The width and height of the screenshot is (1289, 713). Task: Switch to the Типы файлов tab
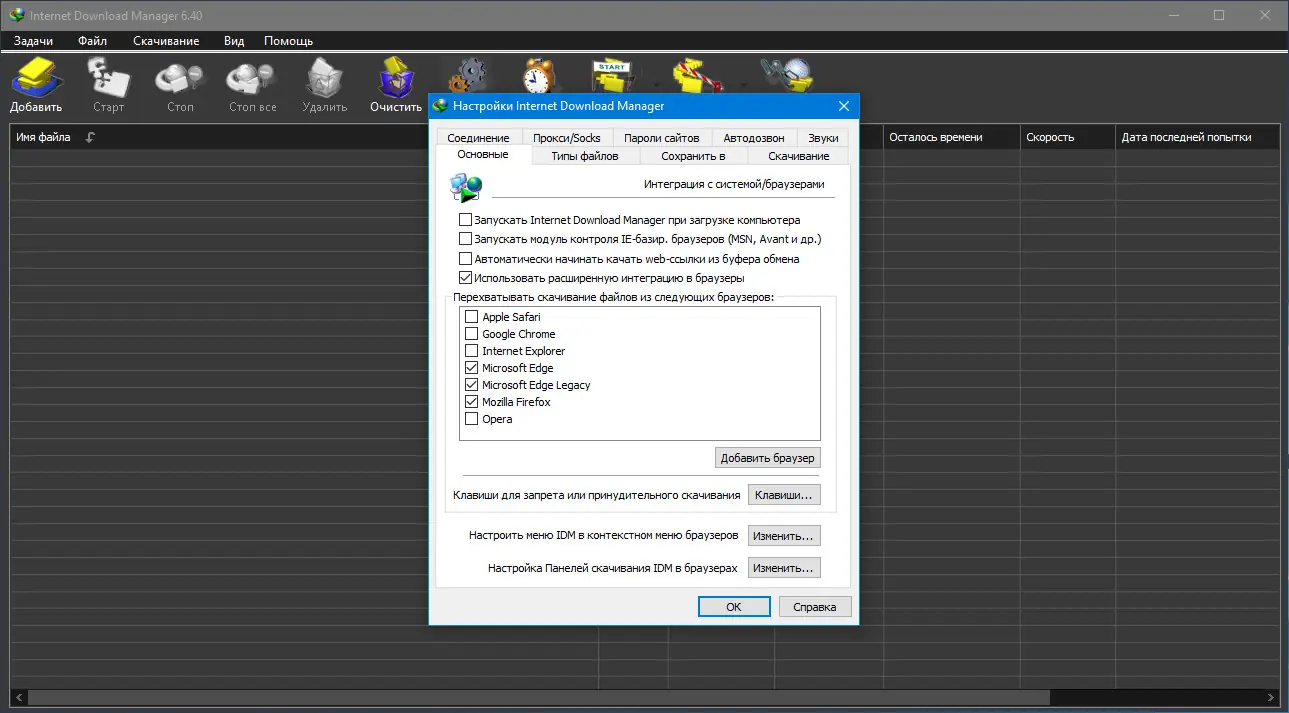click(585, 156)
